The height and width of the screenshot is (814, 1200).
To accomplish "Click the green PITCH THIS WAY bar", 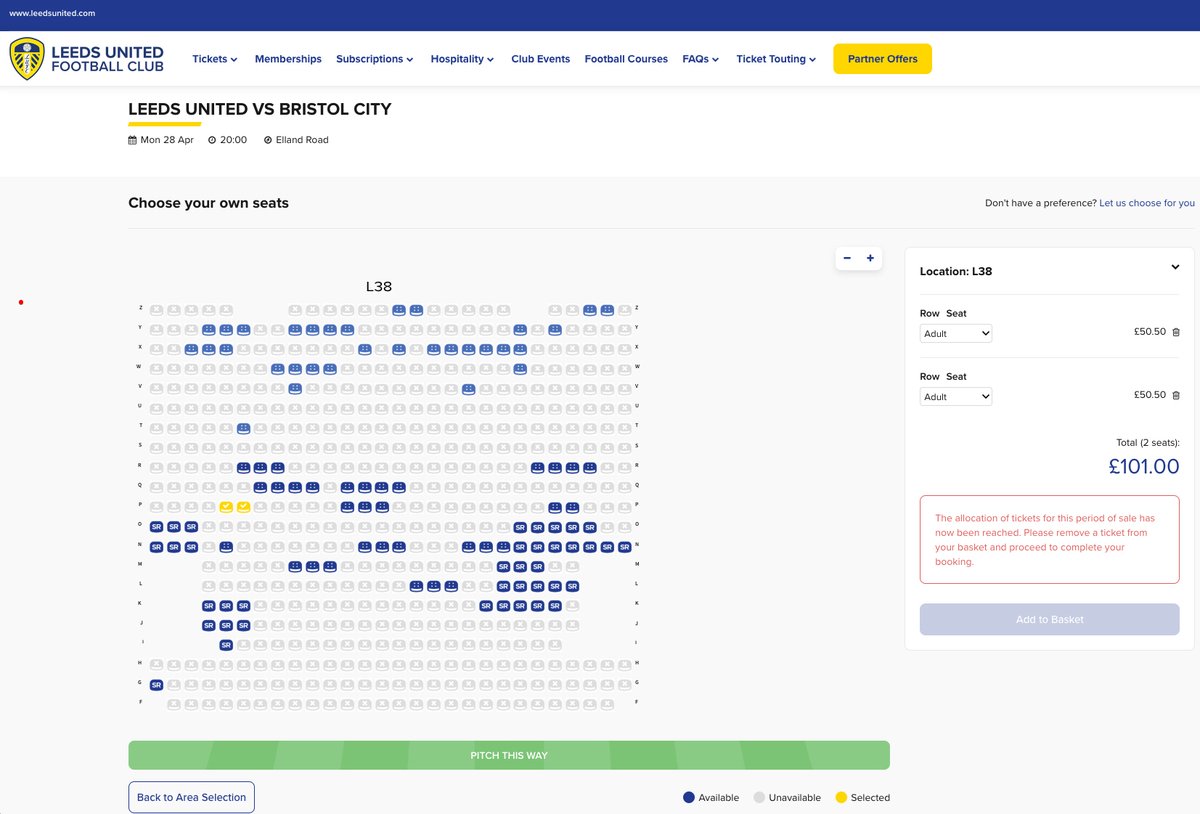I will tap(509, 755).
